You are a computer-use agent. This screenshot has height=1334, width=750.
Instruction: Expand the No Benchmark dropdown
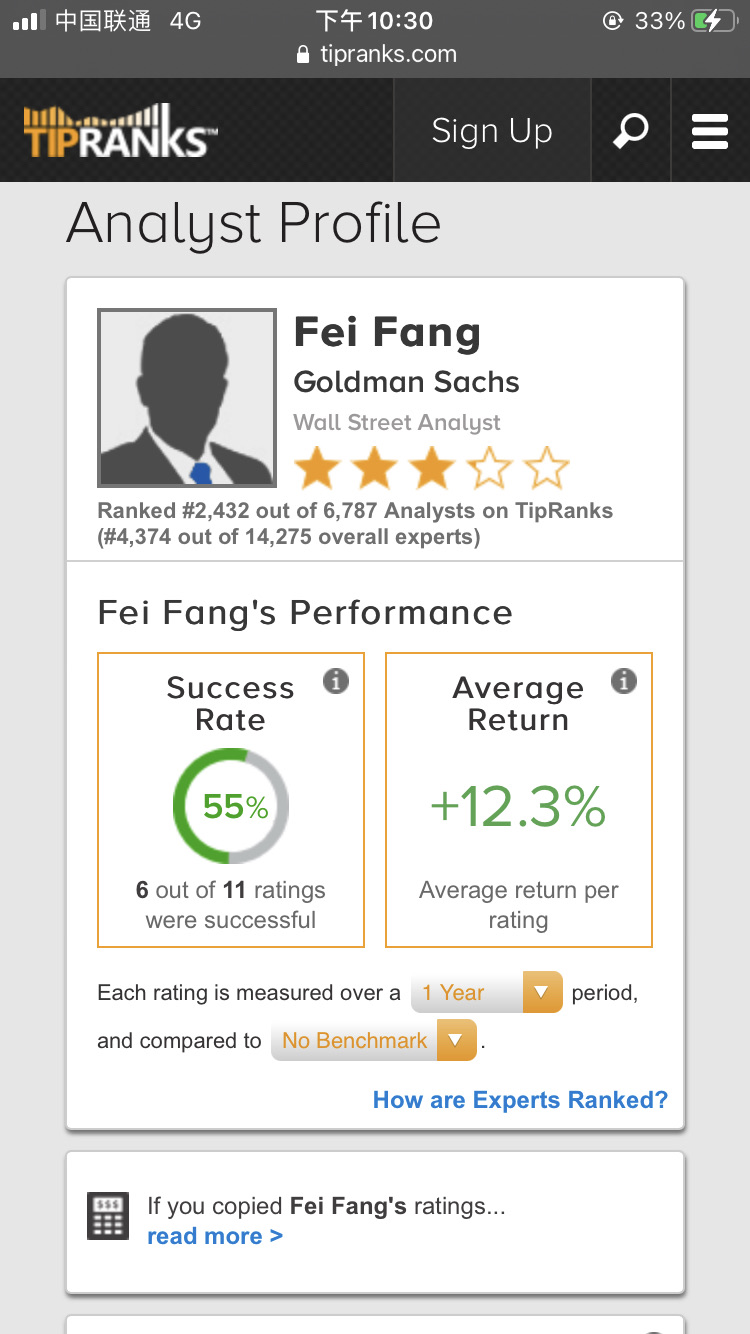coord(373,1040)
